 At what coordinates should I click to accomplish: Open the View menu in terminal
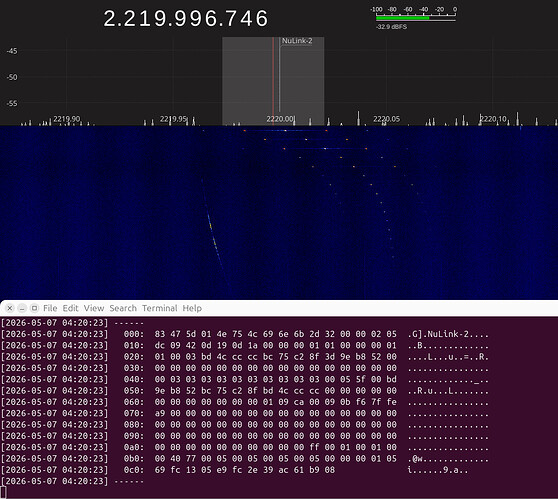click(x=94, y=308)
